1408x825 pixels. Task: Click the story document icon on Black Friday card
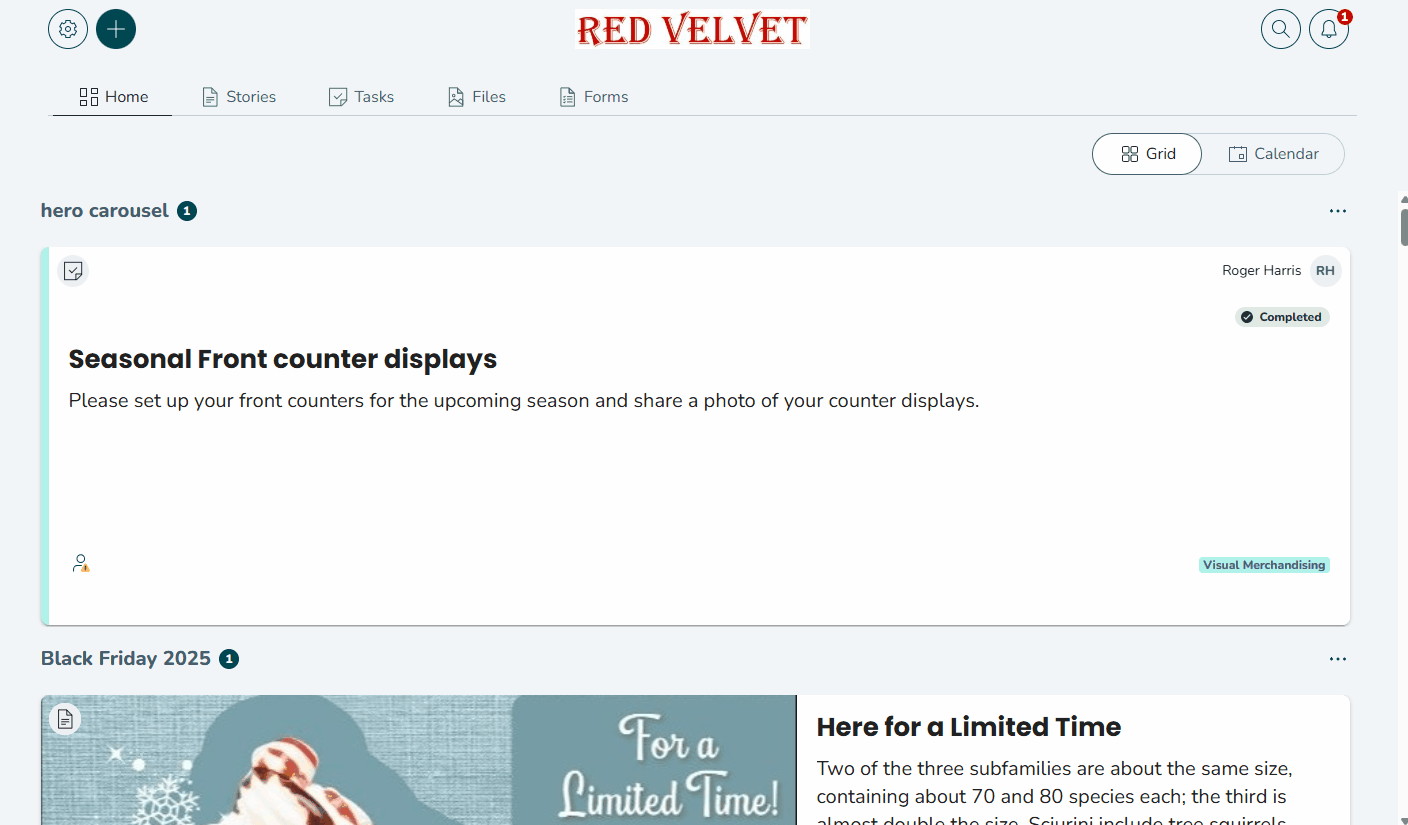pyautogui.click(x=65, y=719)
